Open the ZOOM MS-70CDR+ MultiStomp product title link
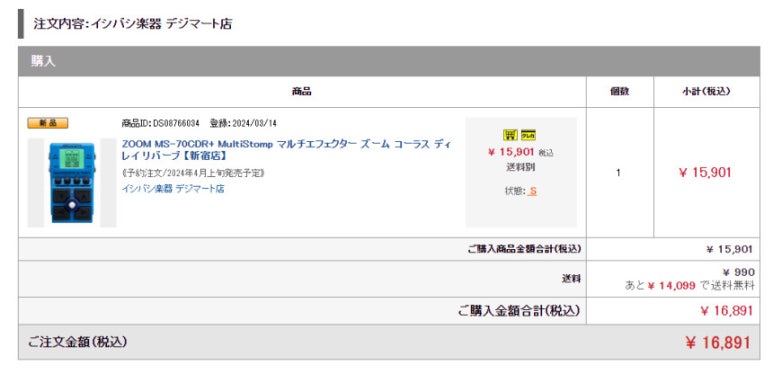 tap(286, 150)
